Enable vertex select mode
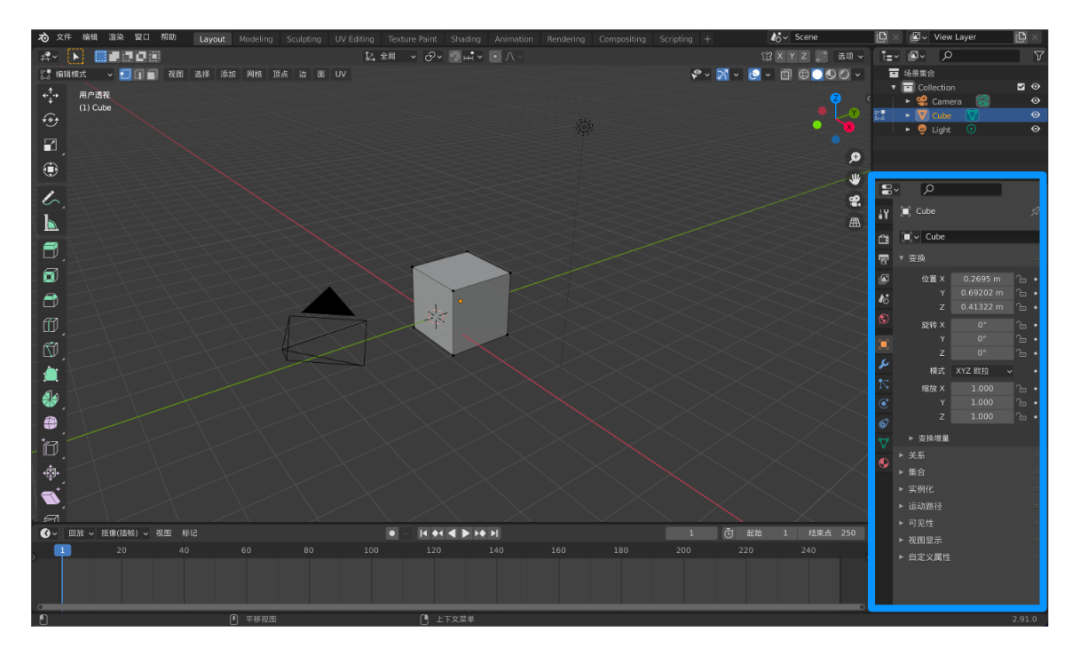 (x=125, y=74)
